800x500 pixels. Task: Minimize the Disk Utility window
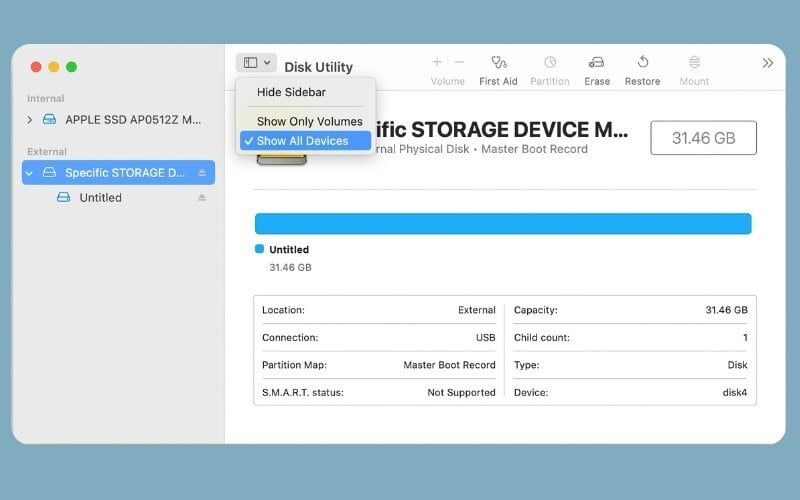click(54, 67)
